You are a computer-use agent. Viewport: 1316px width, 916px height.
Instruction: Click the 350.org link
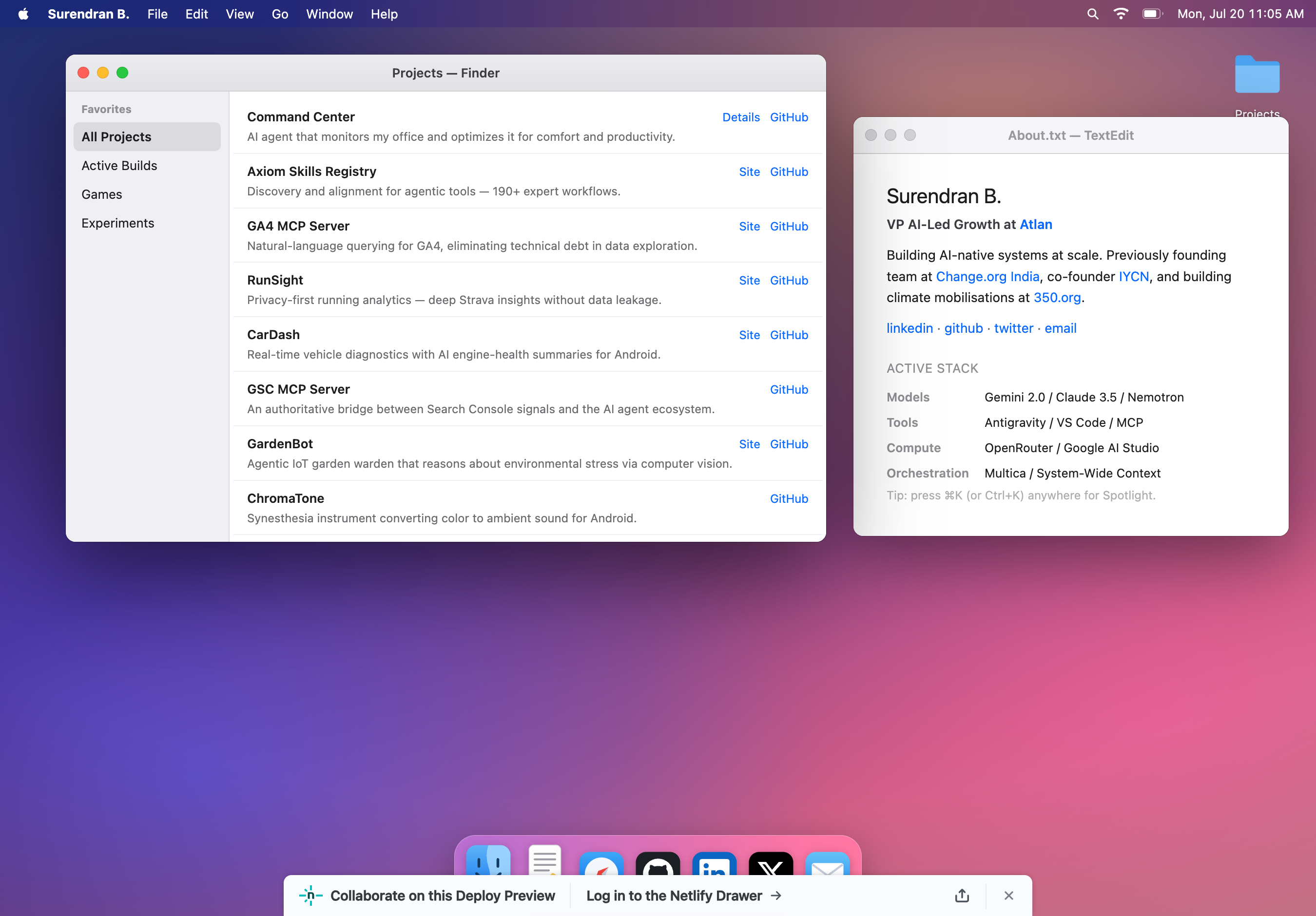1057,297
